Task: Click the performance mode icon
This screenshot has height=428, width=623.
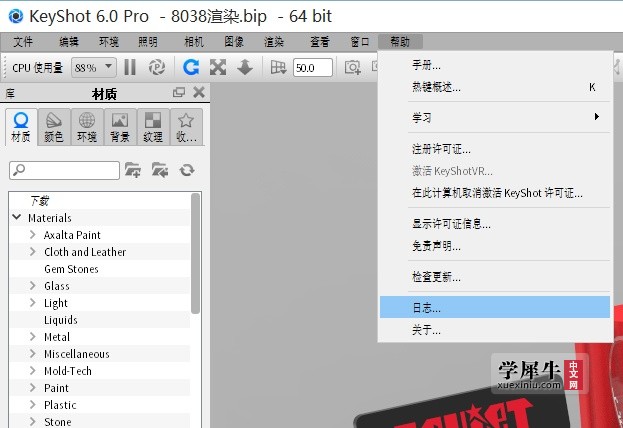Action: 157,67
